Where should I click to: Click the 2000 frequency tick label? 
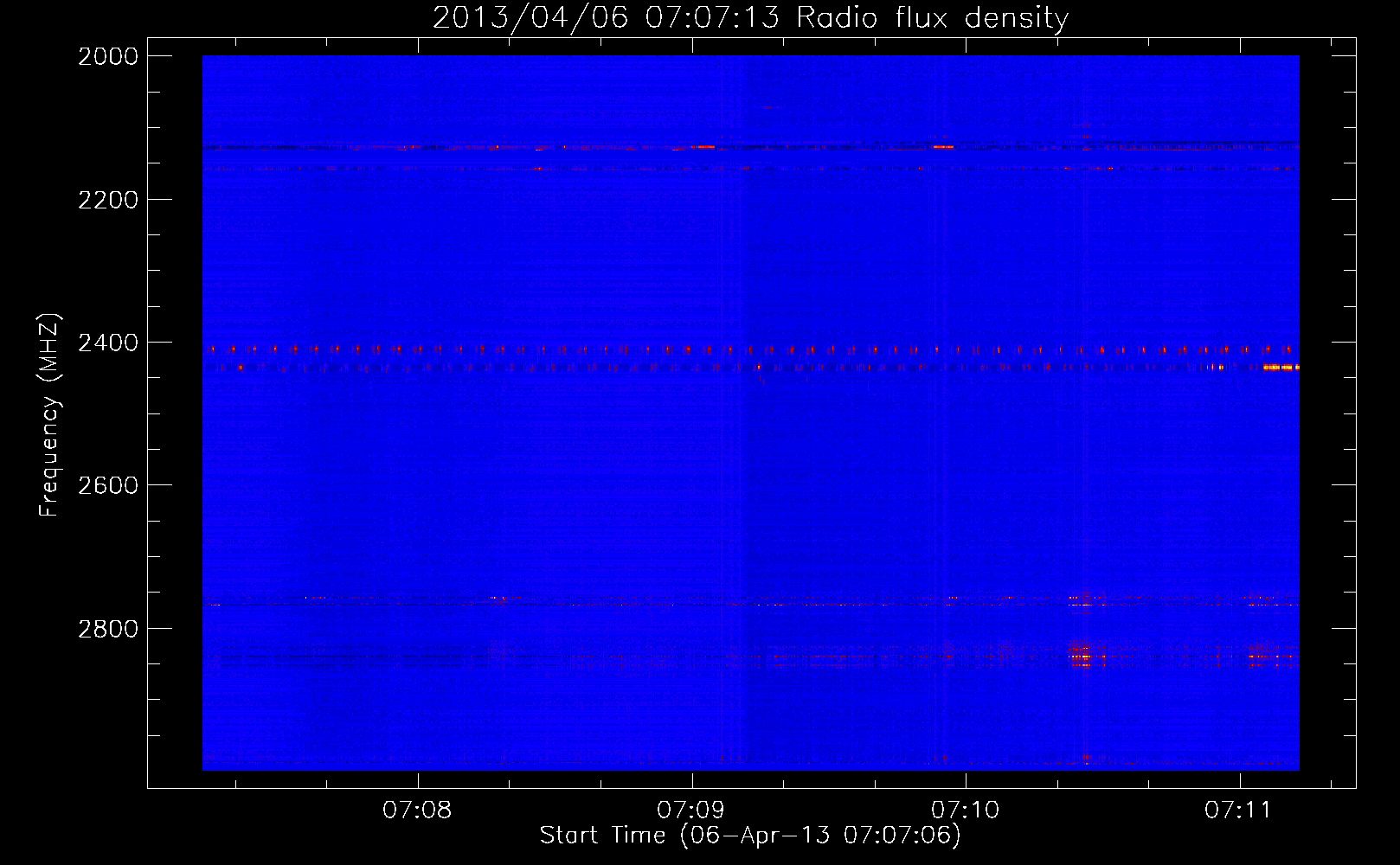click(x=108, y=56)
